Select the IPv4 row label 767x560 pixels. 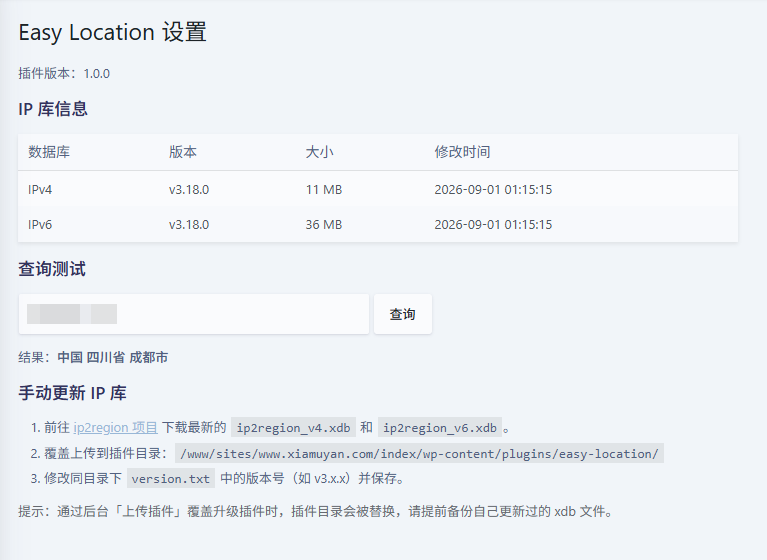pyautogui.click(x=40, y=189)
